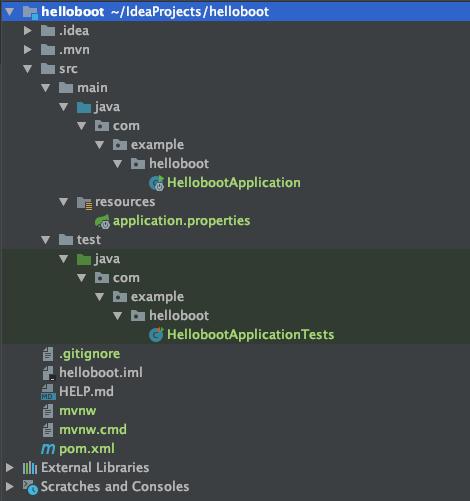Screen dimensions: 470x501
Task: Click the resources folder icon
Action: 84,202
